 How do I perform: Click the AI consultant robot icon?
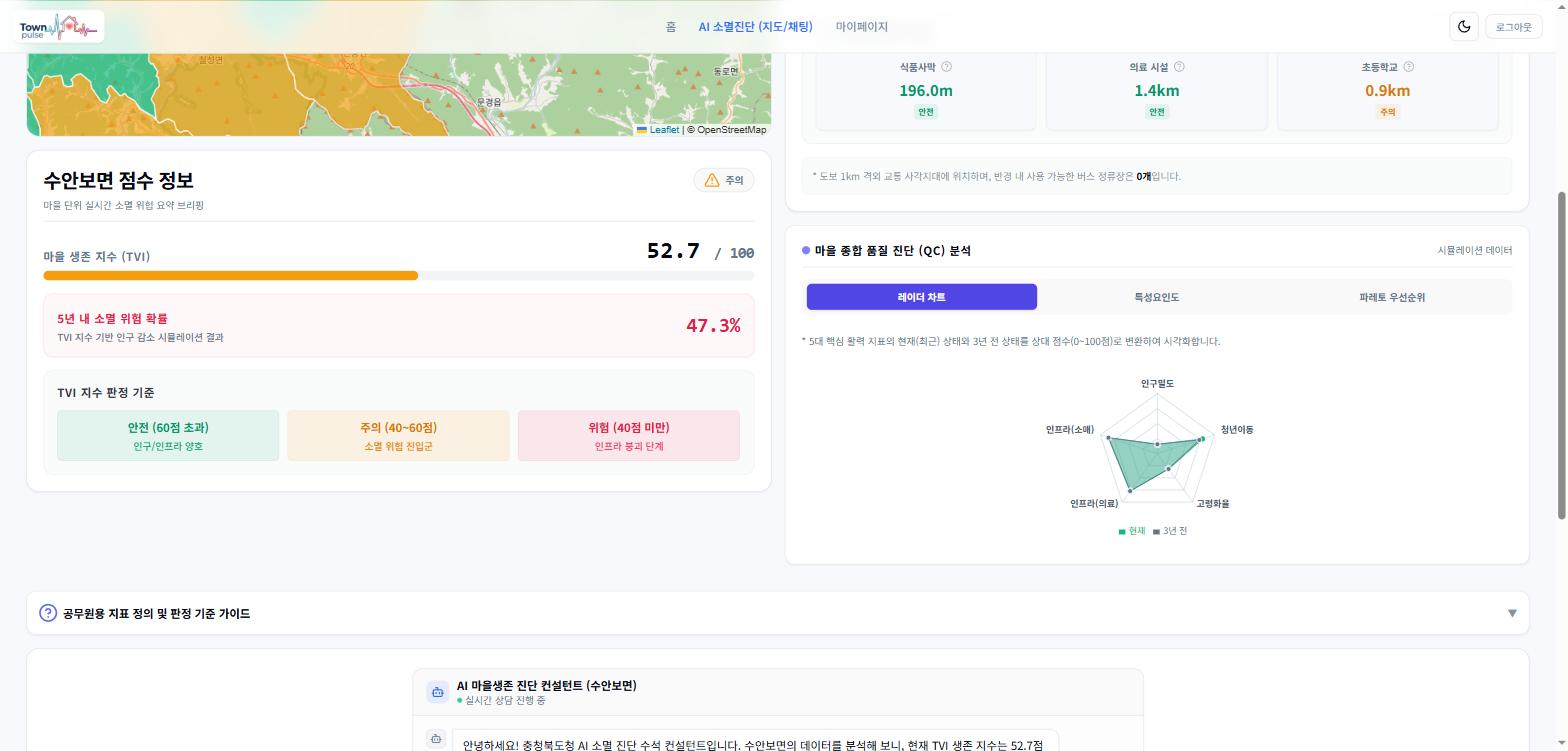(438, 692)
